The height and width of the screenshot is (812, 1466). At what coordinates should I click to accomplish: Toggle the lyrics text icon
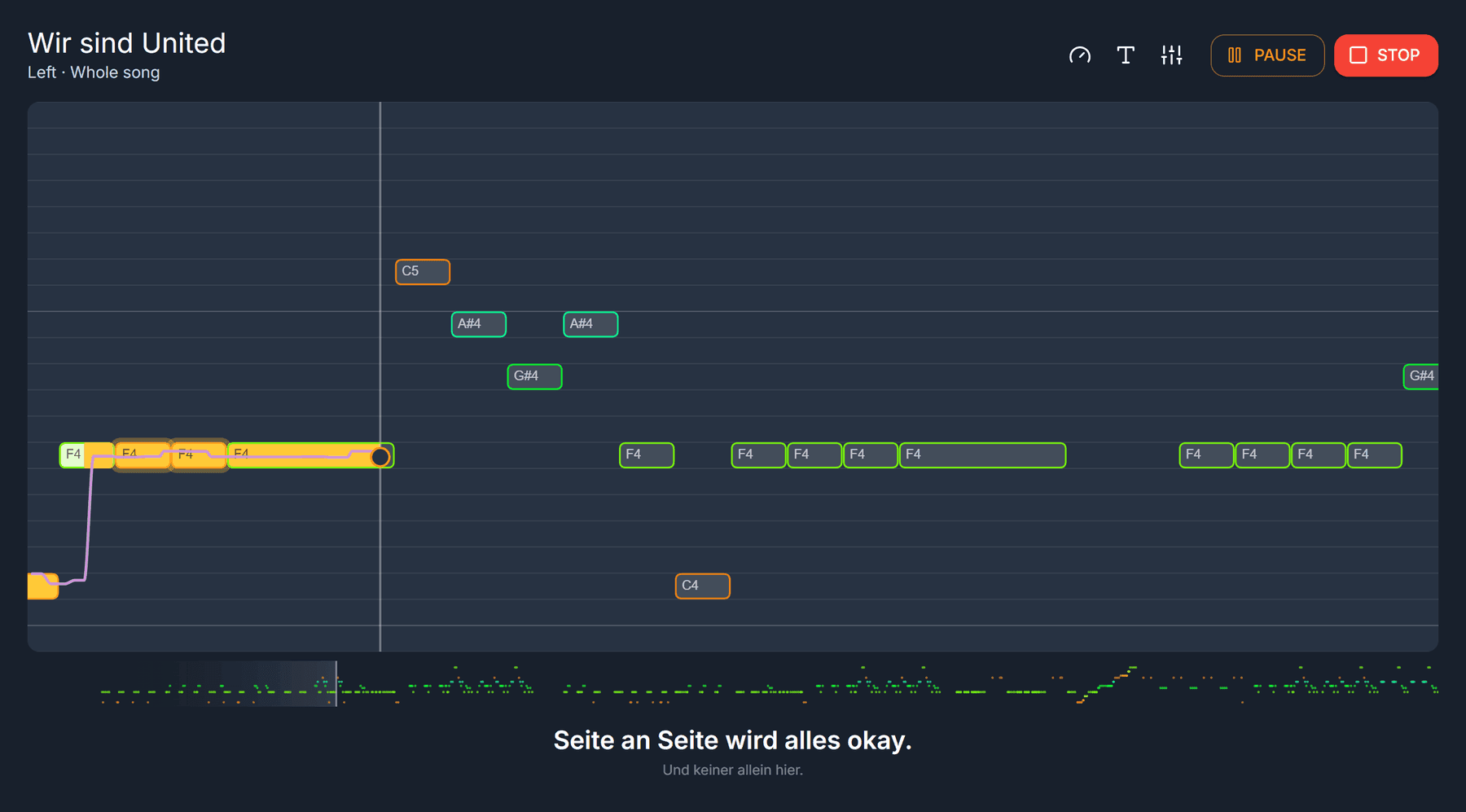1126,55
